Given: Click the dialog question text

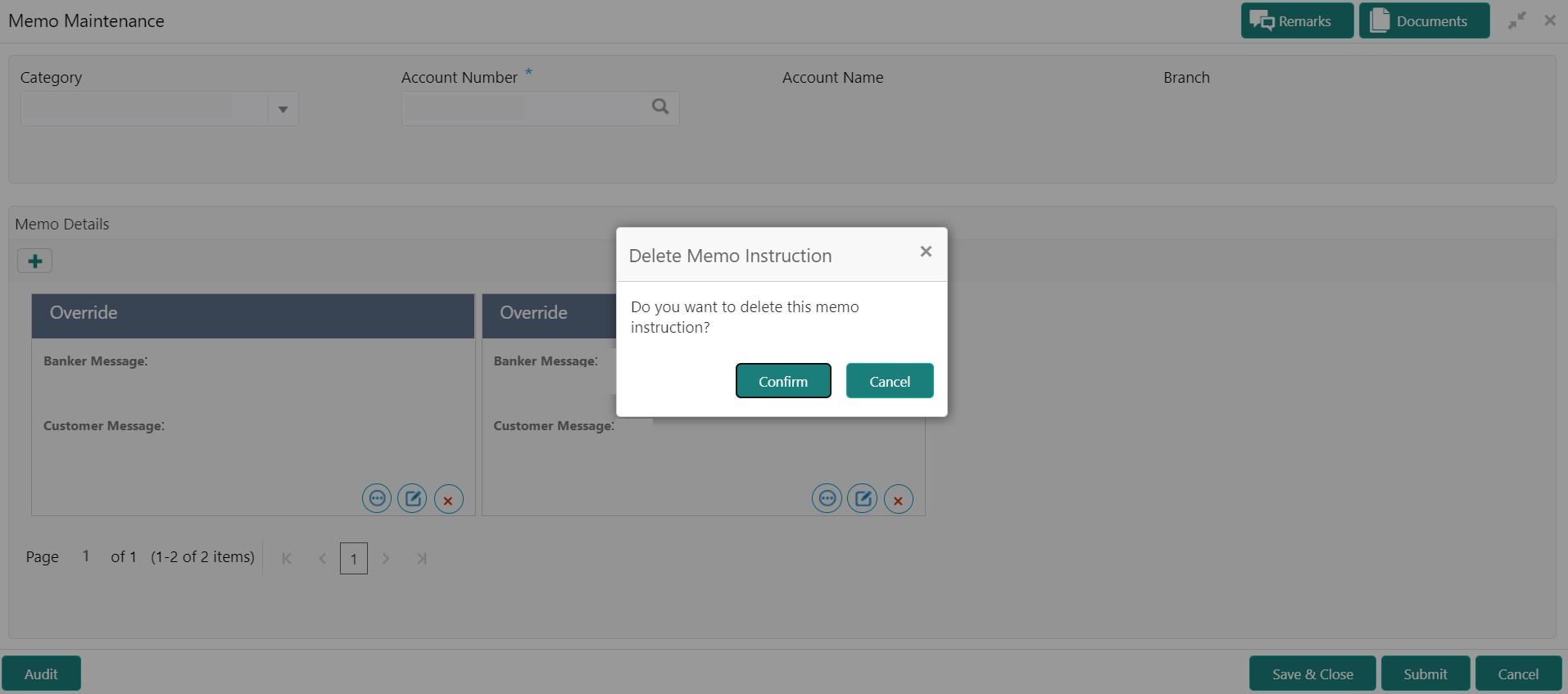Looking at the screenshot, I should tap(745, 317).
